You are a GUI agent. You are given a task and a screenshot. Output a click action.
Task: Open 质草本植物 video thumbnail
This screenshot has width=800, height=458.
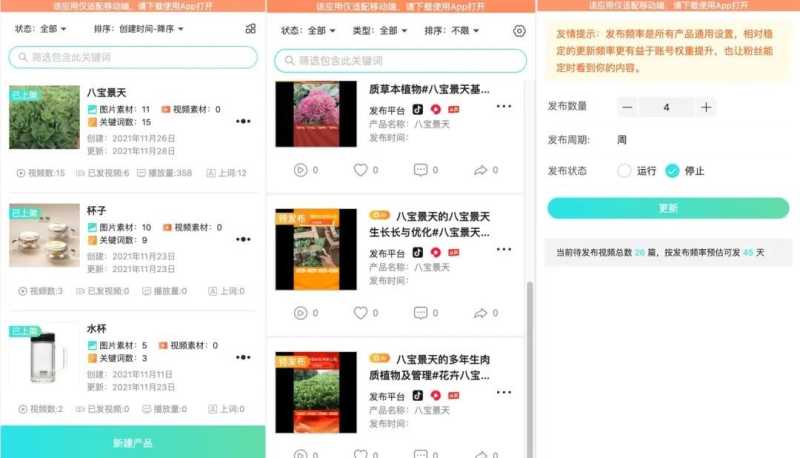pos(316,114)
